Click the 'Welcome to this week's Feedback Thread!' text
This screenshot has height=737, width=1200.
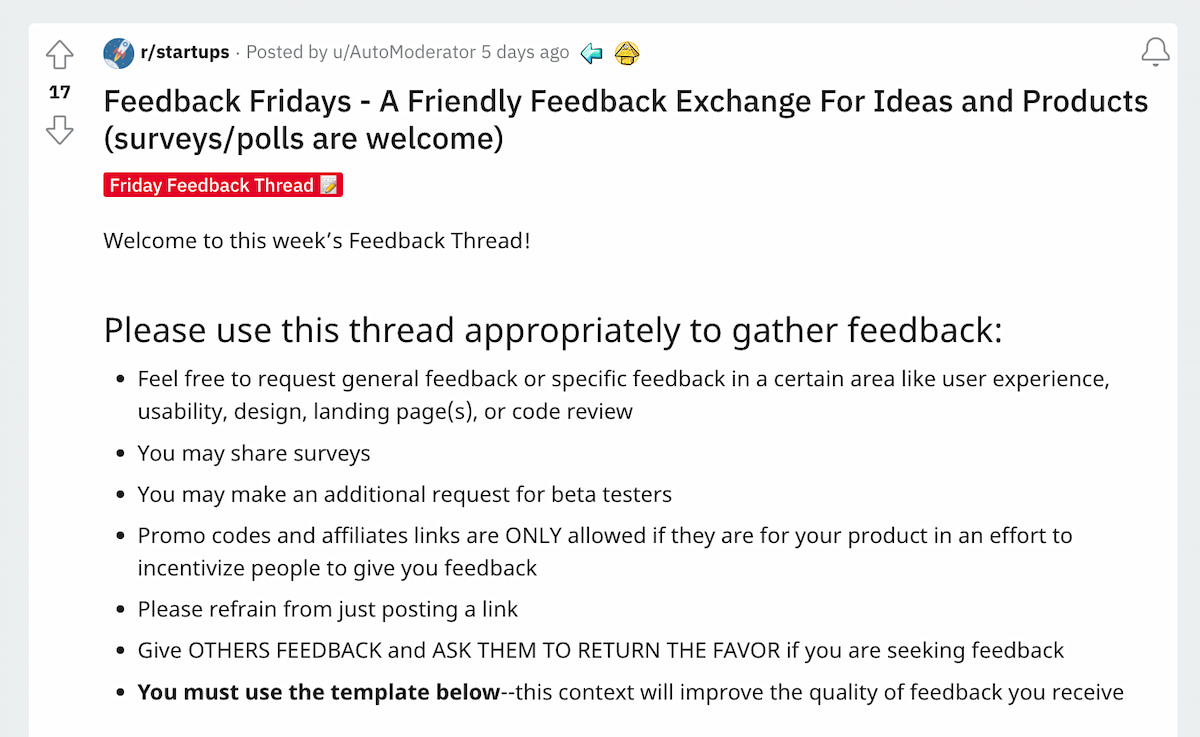click(317, 241)
